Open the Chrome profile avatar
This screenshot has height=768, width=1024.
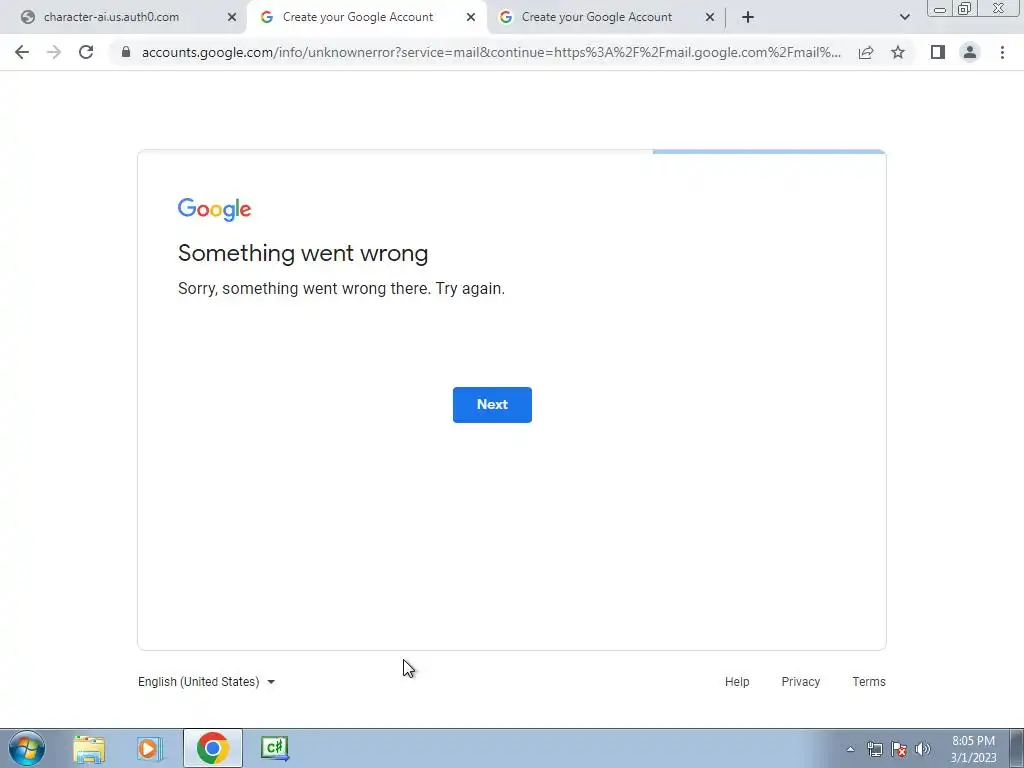click(970, 52)
